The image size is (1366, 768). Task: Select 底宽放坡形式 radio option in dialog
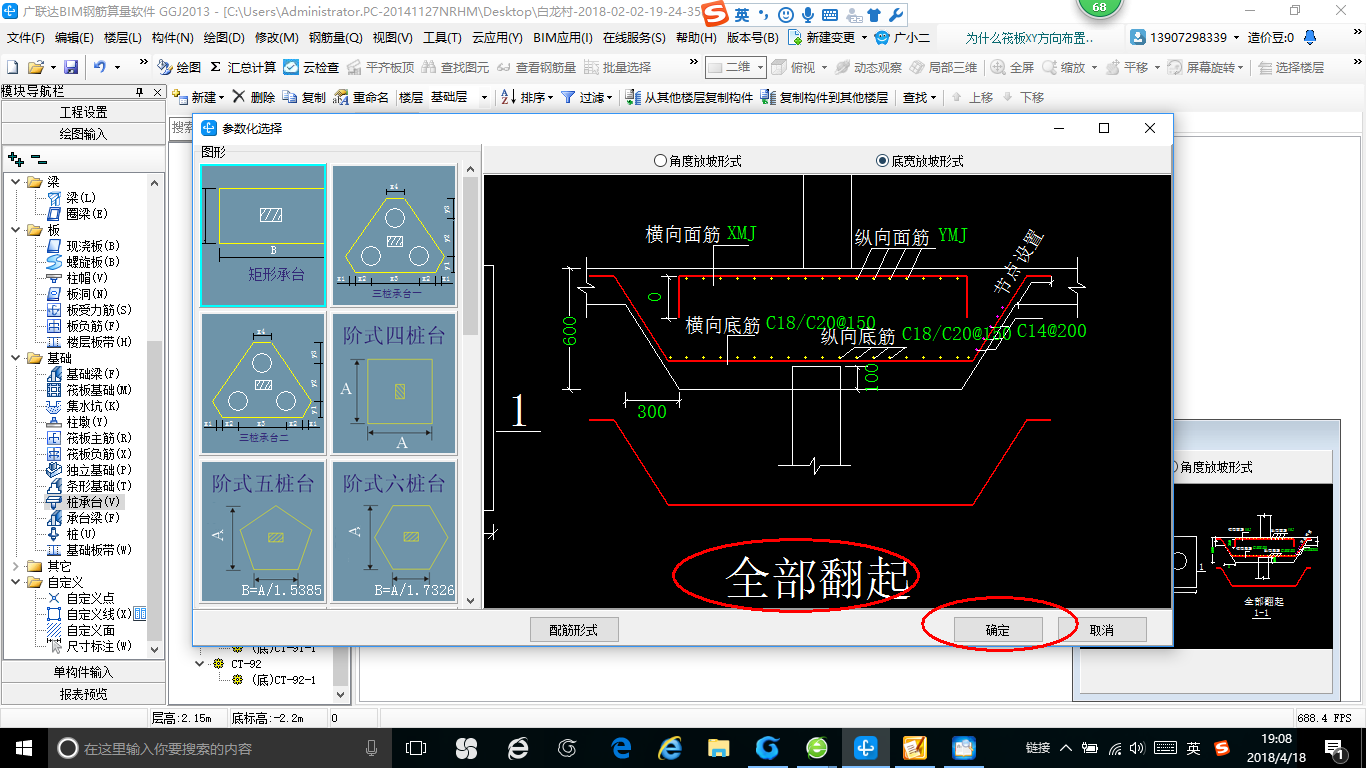[x=919, y=161]
